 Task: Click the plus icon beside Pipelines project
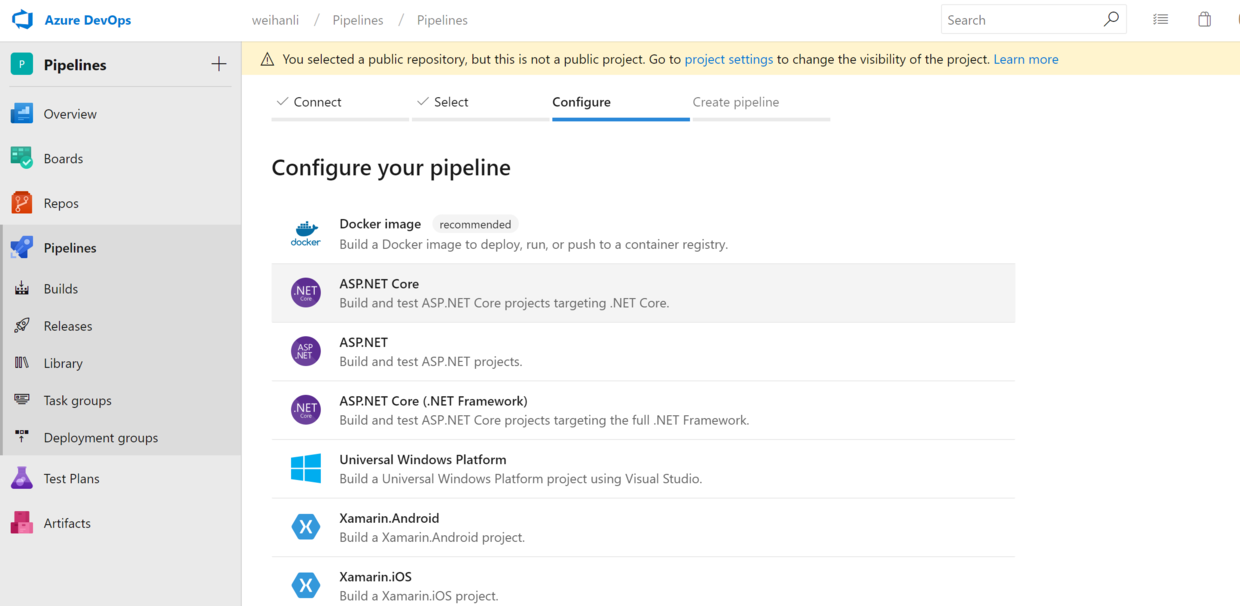[x=219, y=64]
